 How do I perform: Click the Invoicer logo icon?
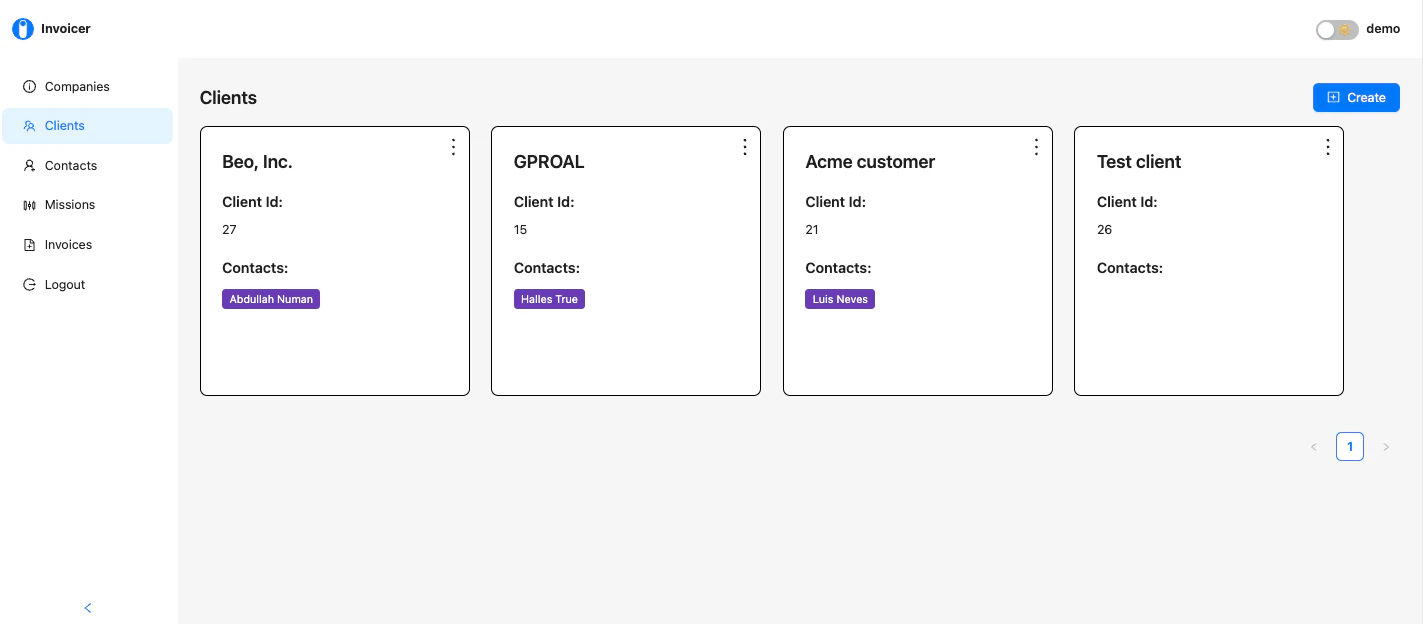pyautogui.click(x=22, y=28)
